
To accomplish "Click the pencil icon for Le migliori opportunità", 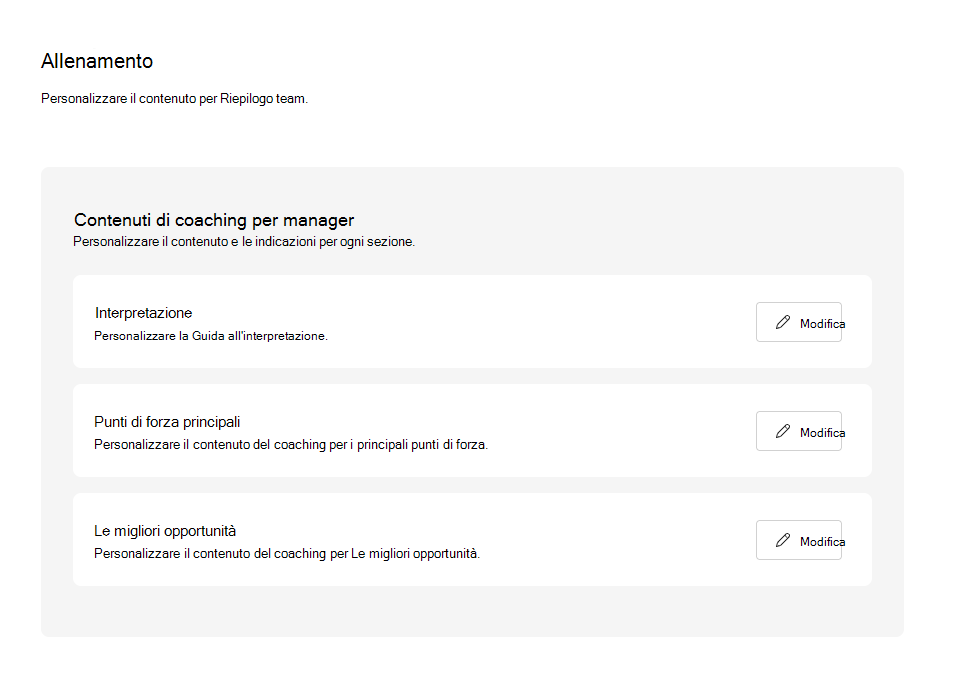I will [782, 541].
